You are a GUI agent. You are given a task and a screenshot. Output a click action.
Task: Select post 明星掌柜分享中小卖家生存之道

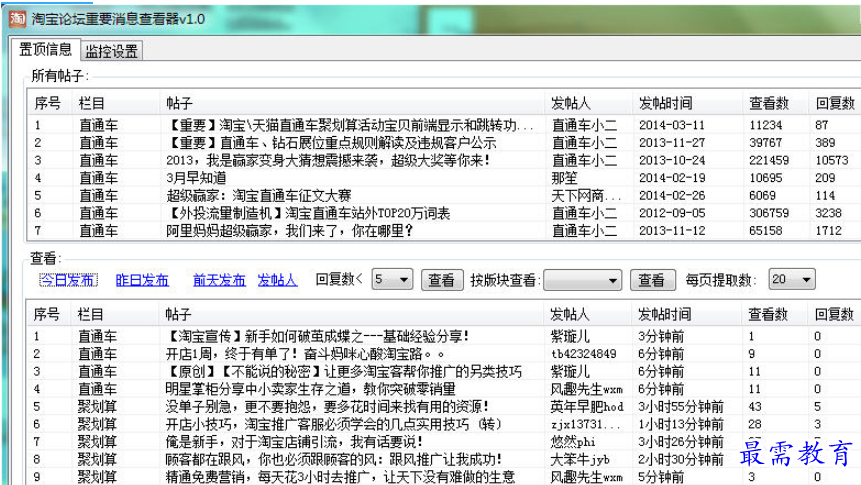click(x=310, y=389)
